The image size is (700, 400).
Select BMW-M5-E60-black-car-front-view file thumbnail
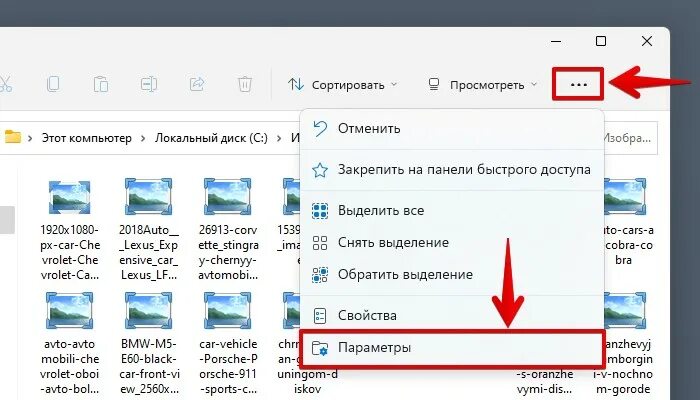148,311
